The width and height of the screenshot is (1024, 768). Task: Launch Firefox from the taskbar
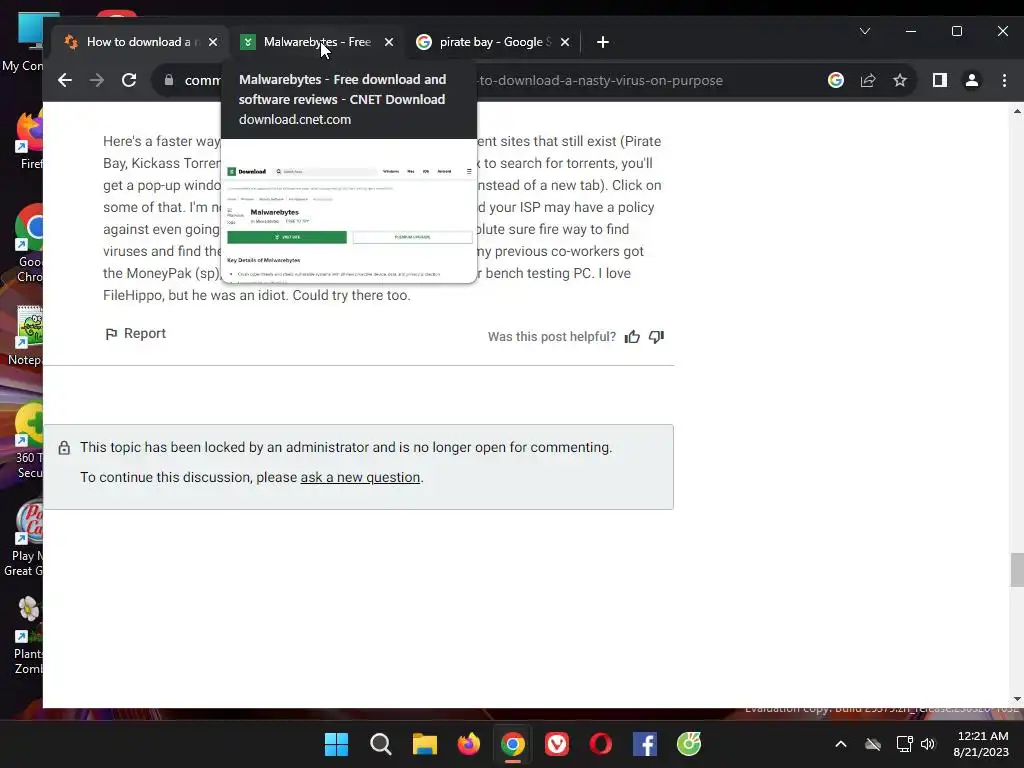(x=468, y=744)
